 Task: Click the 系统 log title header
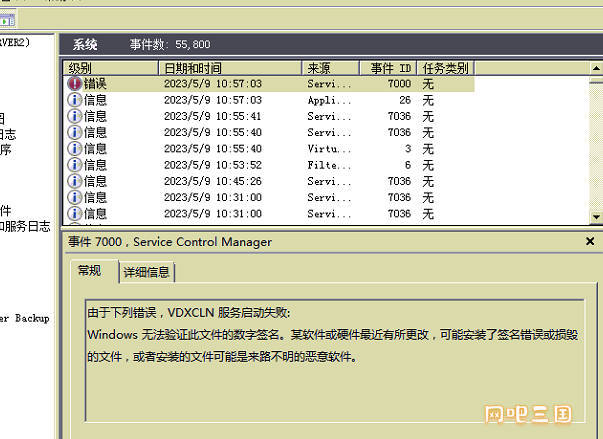coord(85,45)
